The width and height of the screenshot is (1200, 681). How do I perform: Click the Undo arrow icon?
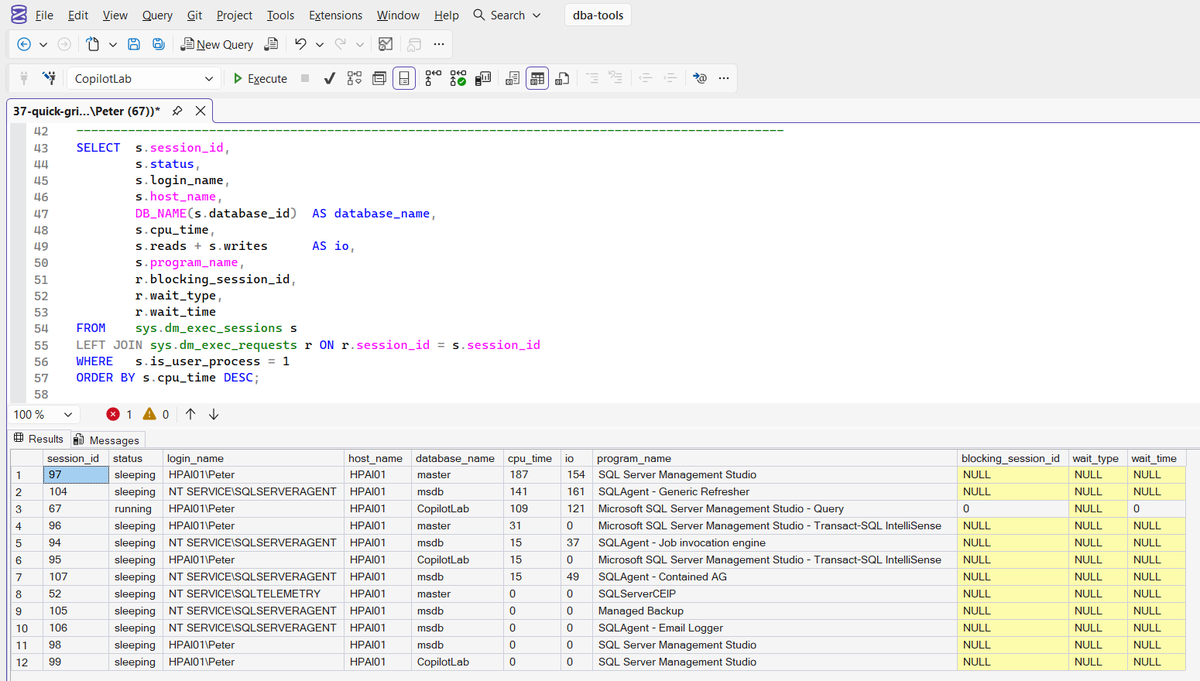(300, 44)
